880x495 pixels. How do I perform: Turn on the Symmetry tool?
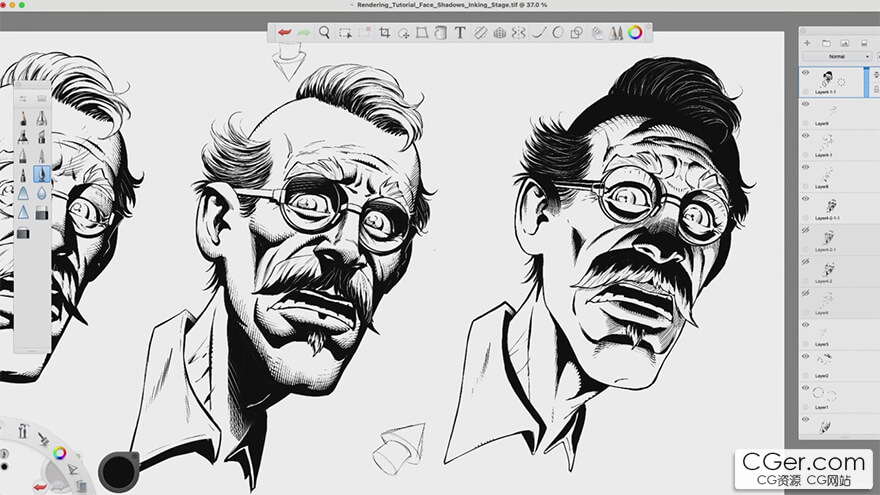[519, 33]
